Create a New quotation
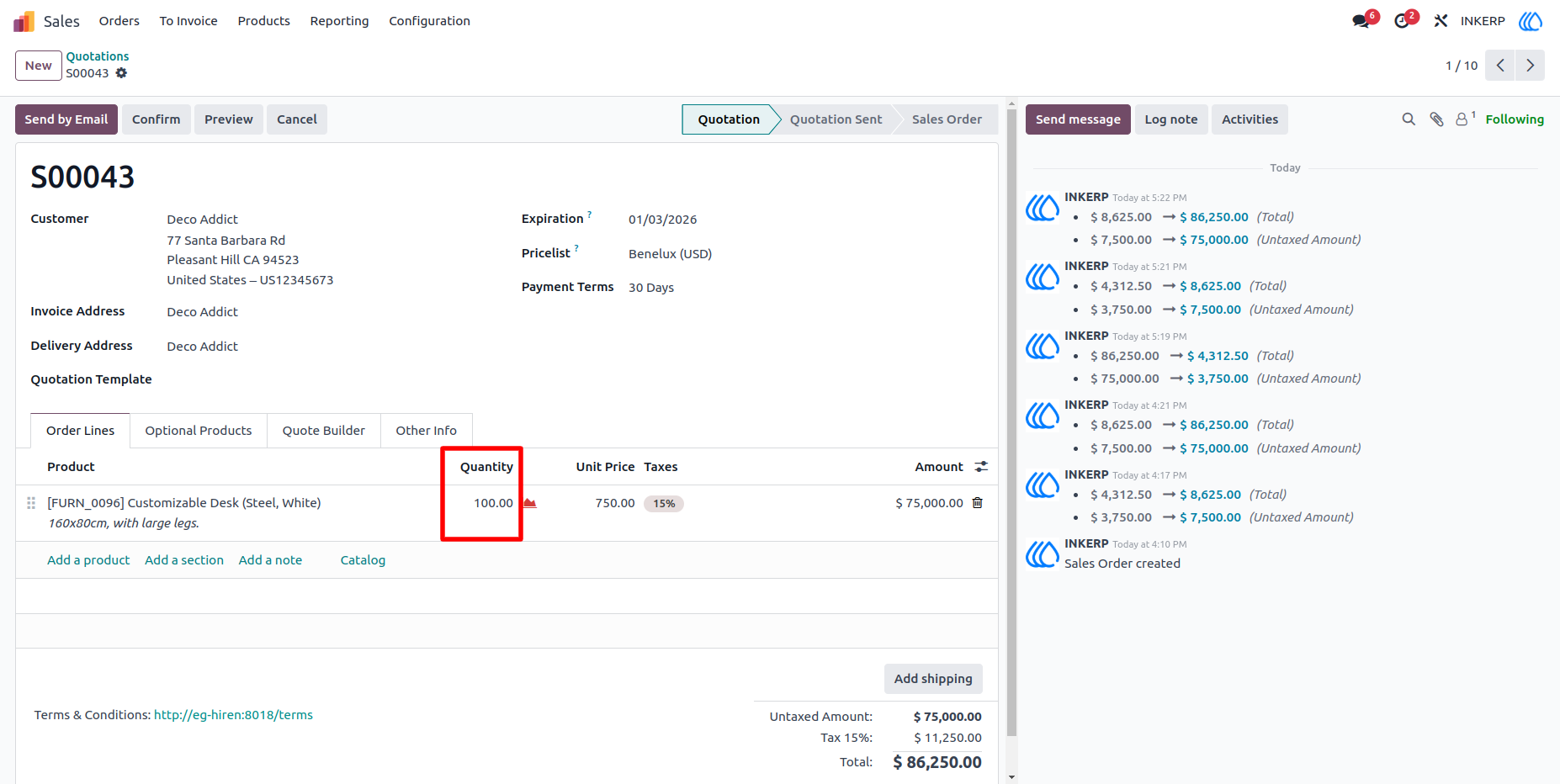Screen dimensions: 1560x784 [x=39, y=66]
